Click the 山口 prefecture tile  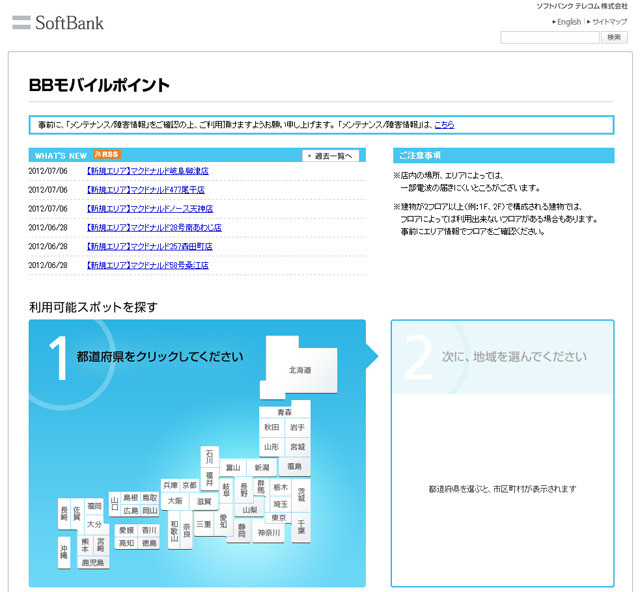tap(114, 504)
